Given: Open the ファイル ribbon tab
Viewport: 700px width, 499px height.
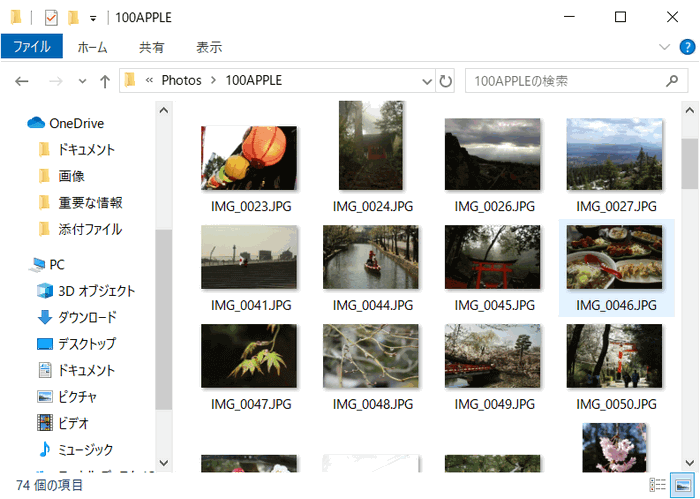Looking at the screenshot, I should (x=32, y=46).
